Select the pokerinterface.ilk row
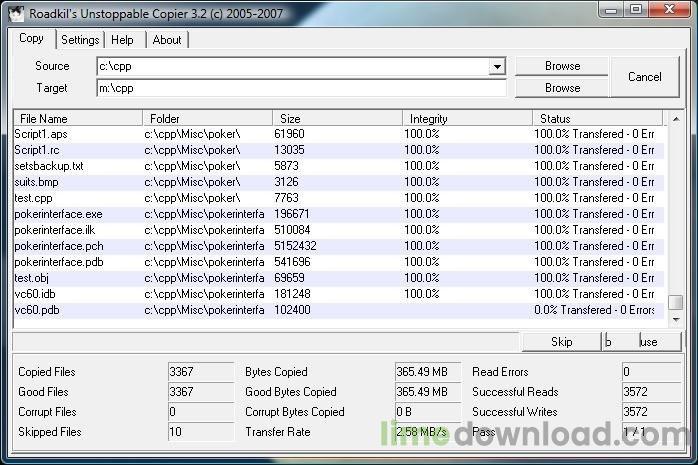 pyautogui.click(x=339, y=230)
